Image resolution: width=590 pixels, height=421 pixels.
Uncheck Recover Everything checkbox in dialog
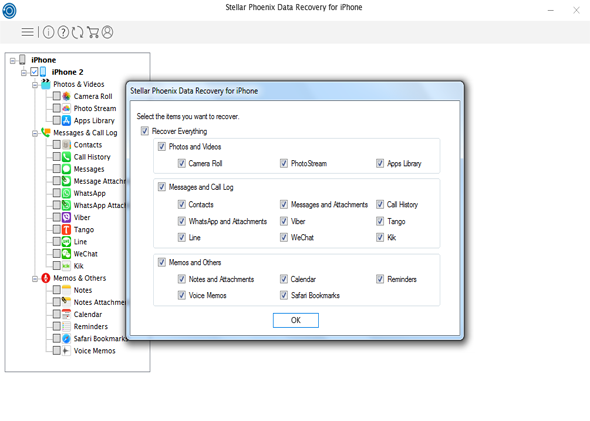pyautogui.click(x=144, y=131)
